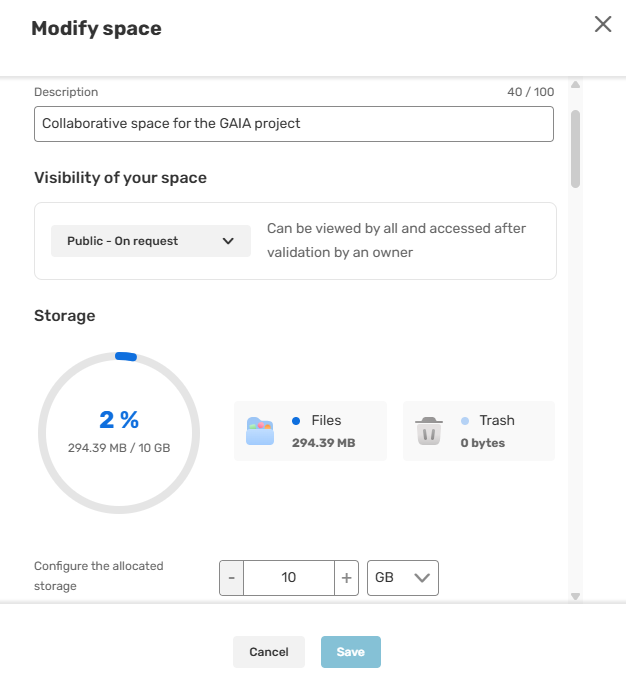Click the Trash bin icon
This screenshot has width=626, height=681.
[429, 431]
